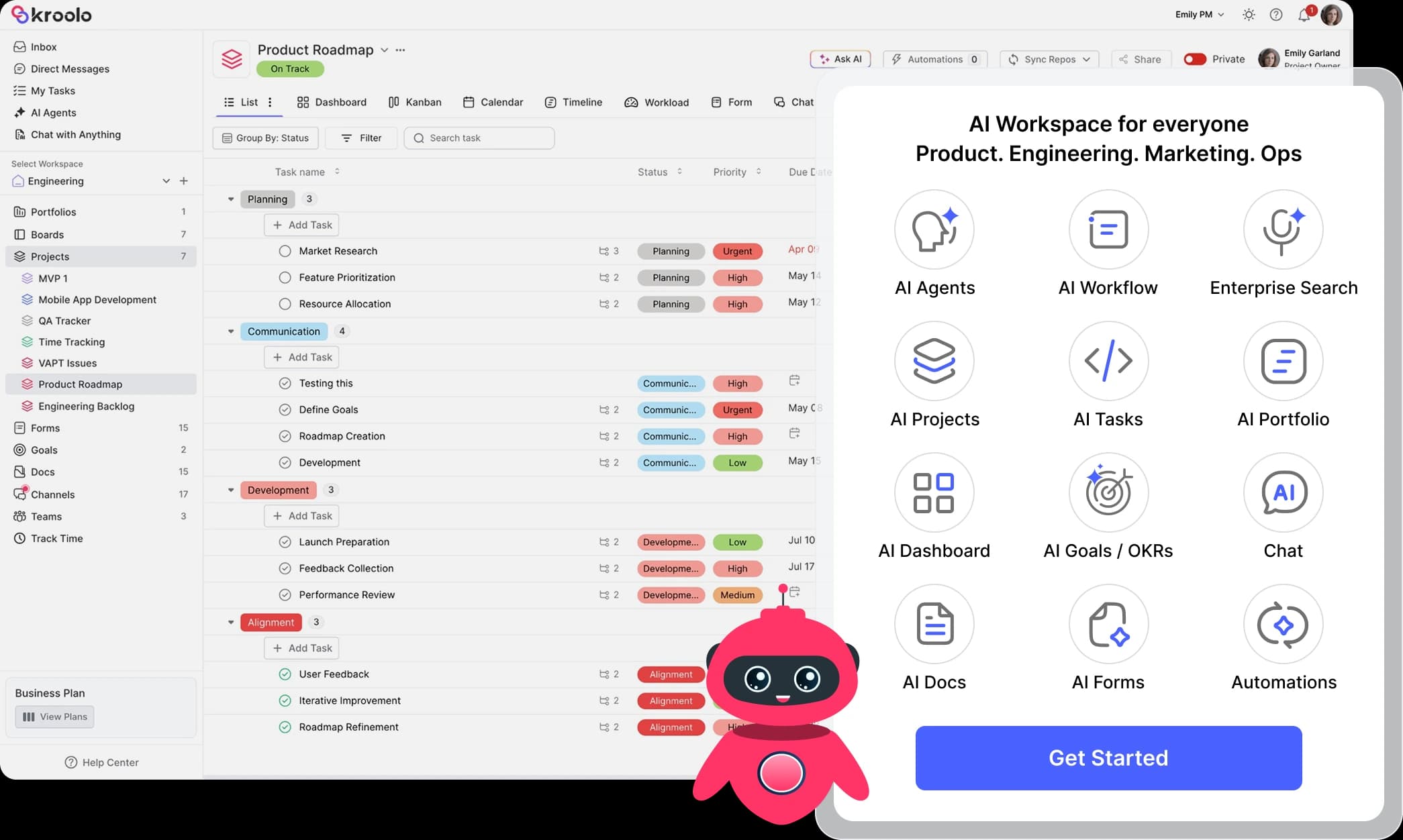Toggle completion of User Feedback task
The height and width of the screenshot is (840, 1403).
pos(285,674)
